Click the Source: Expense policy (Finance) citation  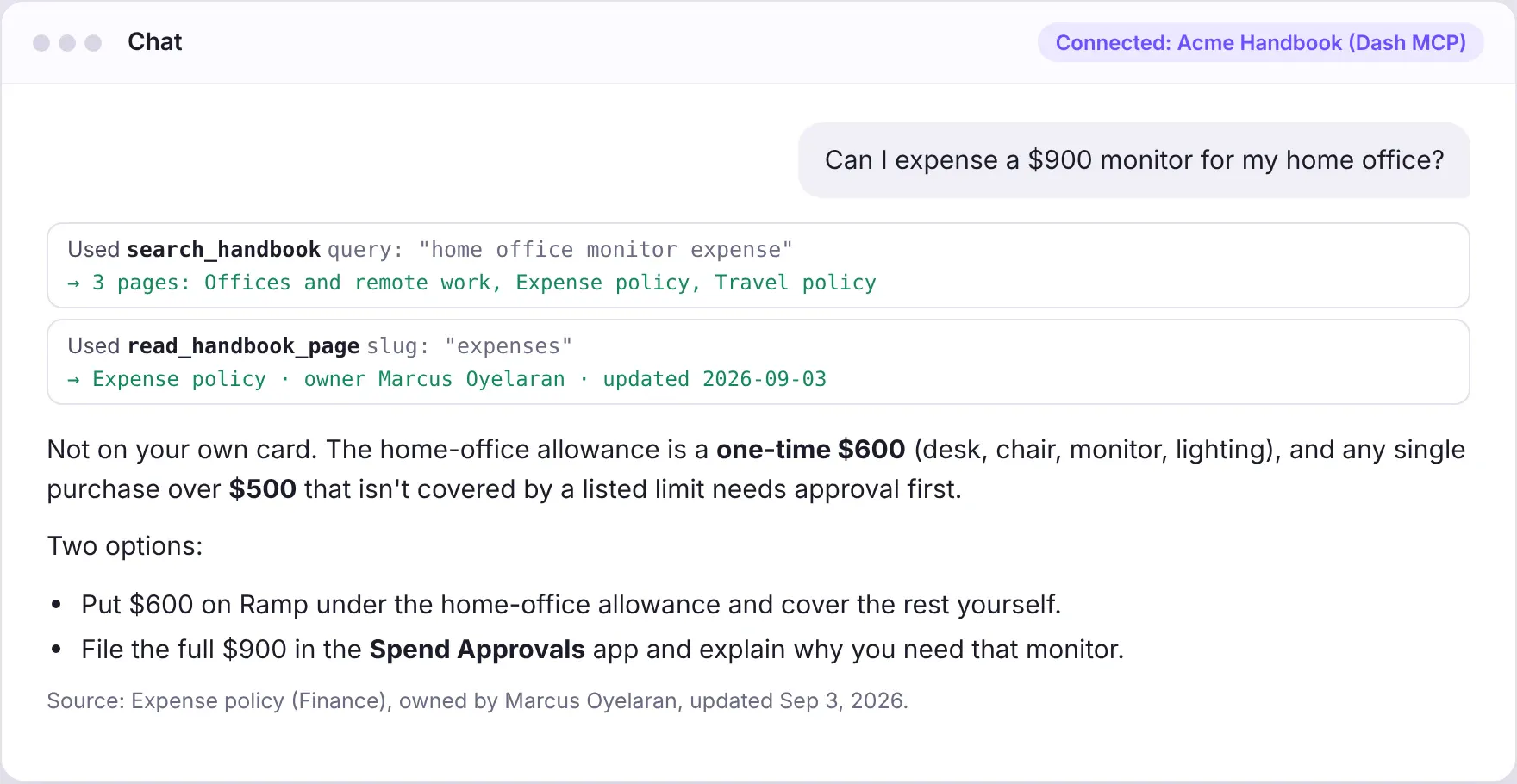point(478,701)
